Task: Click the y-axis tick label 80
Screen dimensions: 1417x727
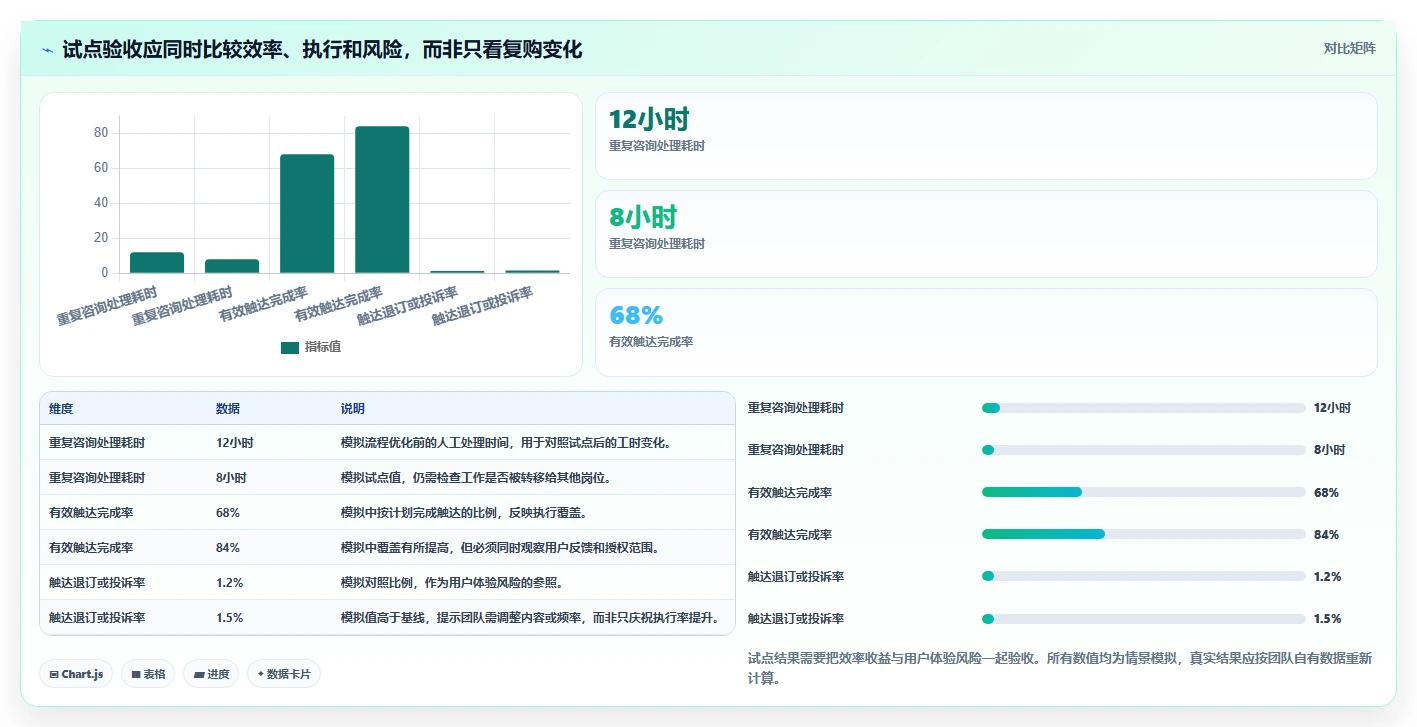Action: (101, 133)
